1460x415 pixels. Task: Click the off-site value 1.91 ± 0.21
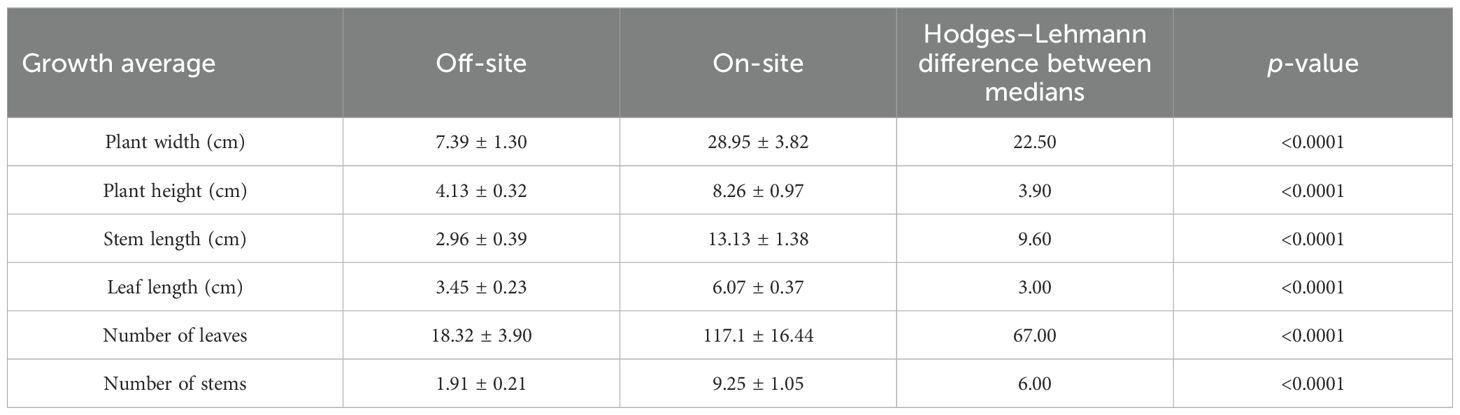pos(481,384)
